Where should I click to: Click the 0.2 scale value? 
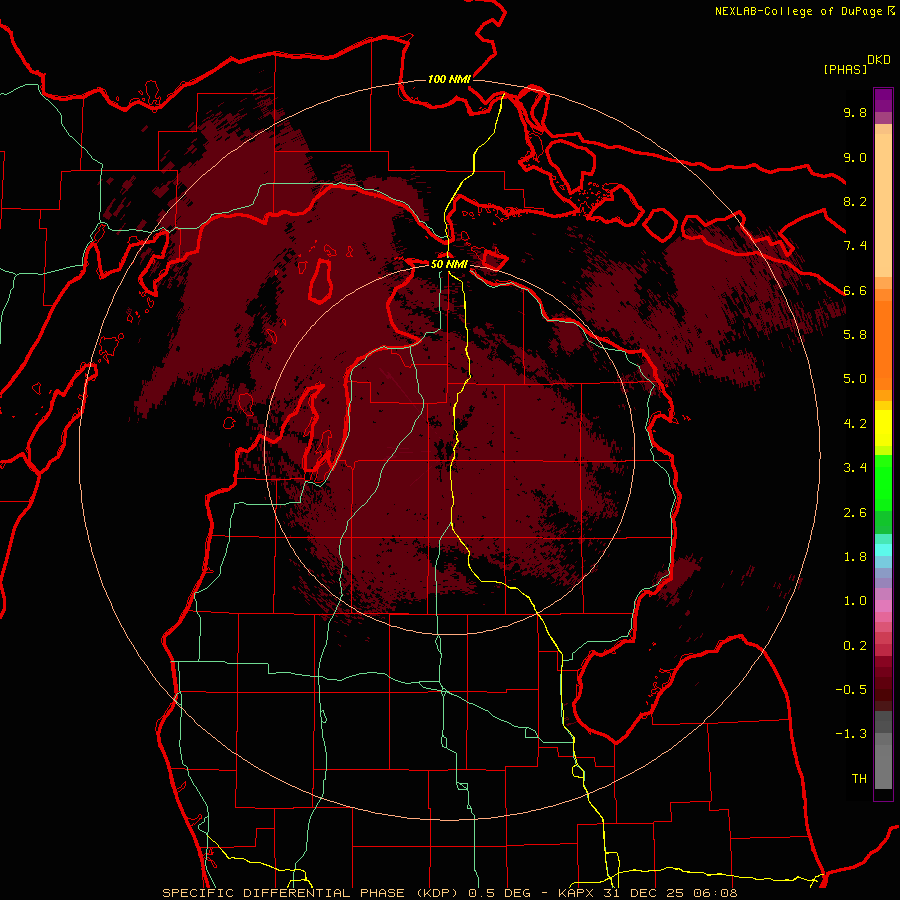point(855,646)
